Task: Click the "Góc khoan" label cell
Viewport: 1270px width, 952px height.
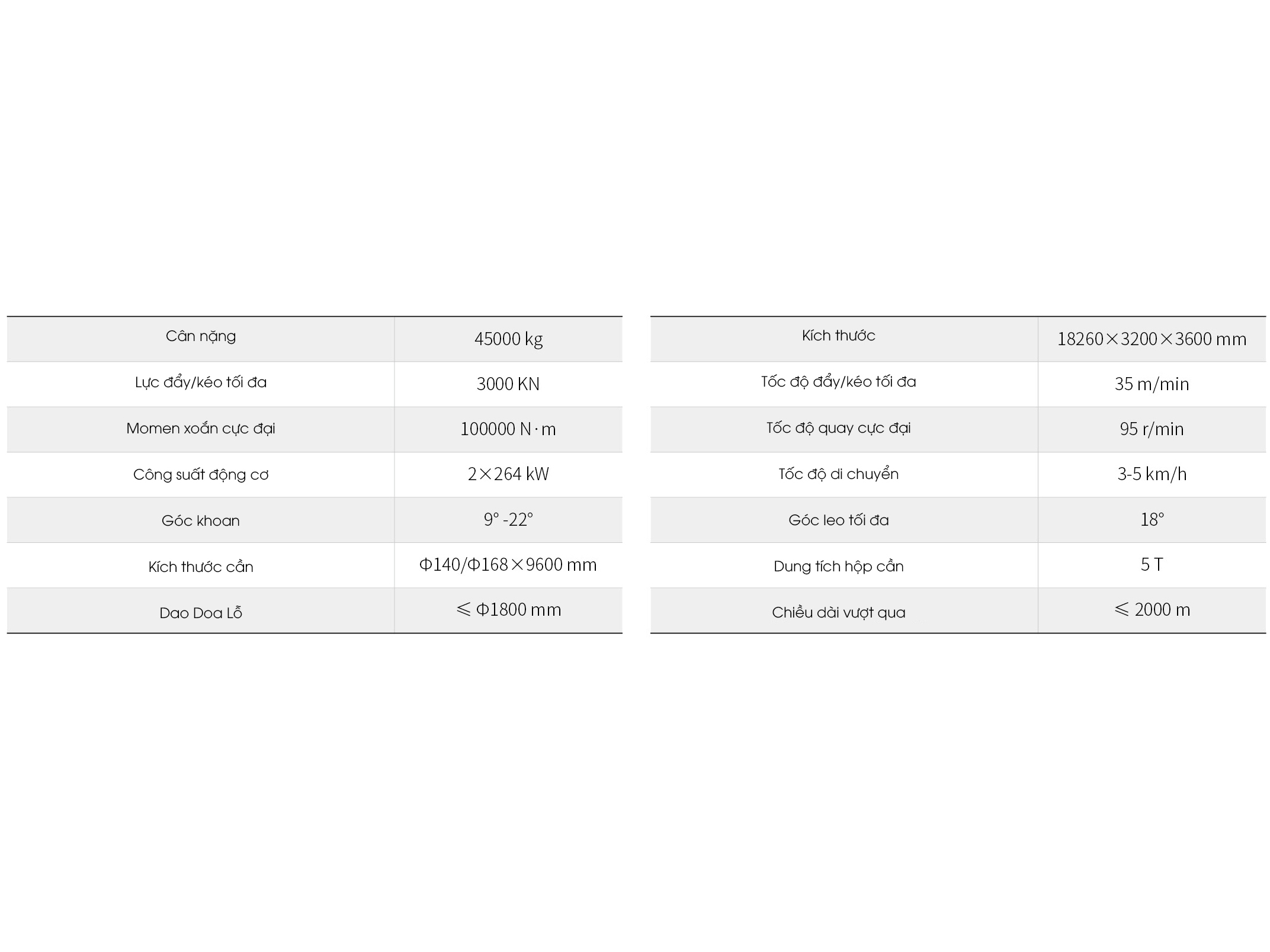Action: [200, 521]
